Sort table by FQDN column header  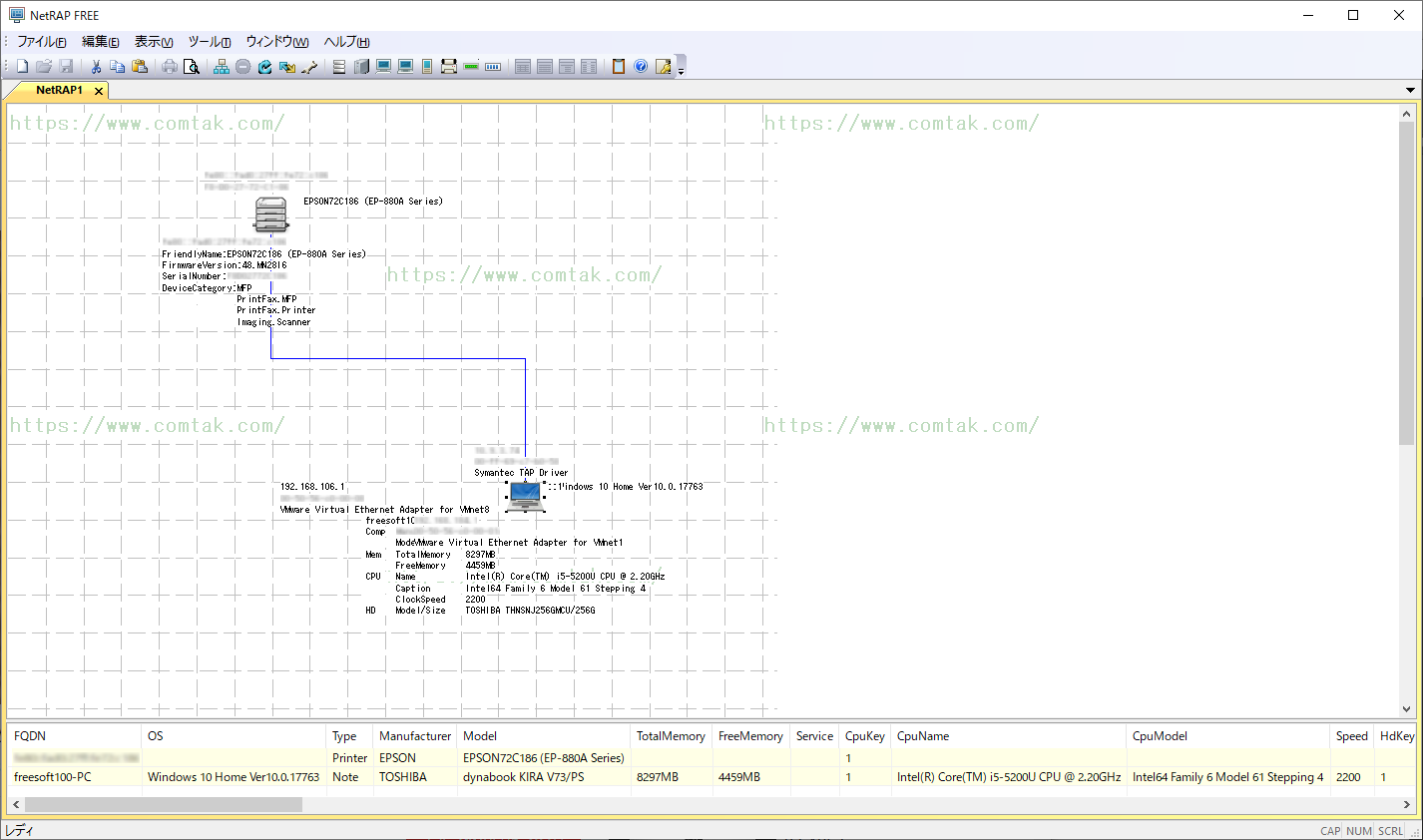75,736
